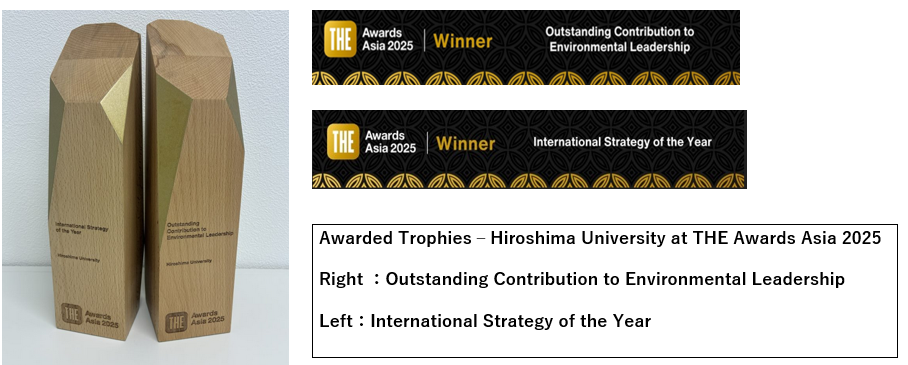Viewport: 908px width, 365px height.
Task: Click the right trophy's Environmental Leadership engraving
Action: pos(199,229)
